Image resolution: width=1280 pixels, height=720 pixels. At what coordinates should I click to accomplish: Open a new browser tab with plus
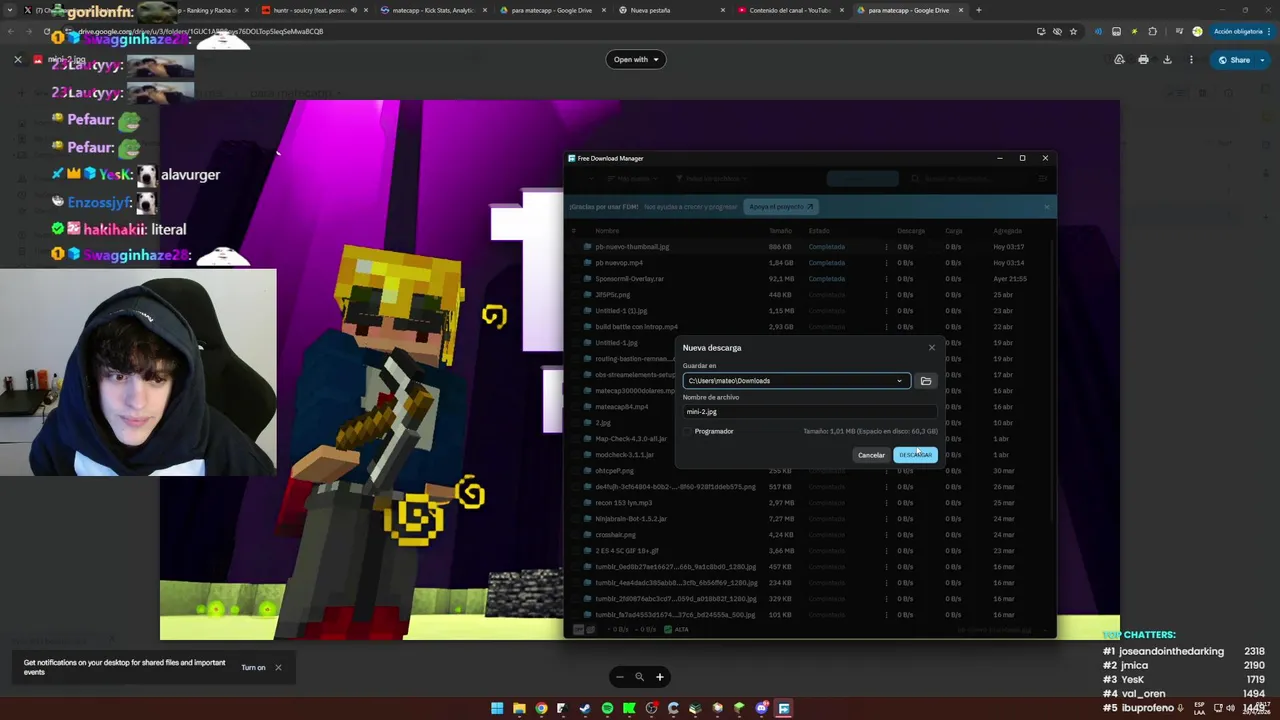(978, 10)
